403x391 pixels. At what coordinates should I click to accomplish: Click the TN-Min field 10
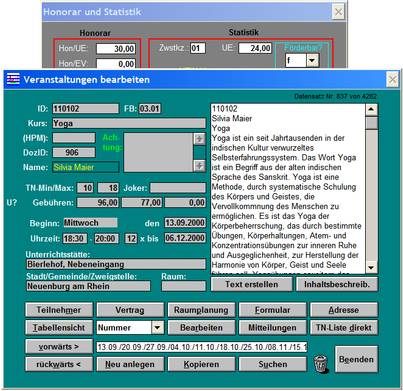pyautogui.click(x=85, y=188)
